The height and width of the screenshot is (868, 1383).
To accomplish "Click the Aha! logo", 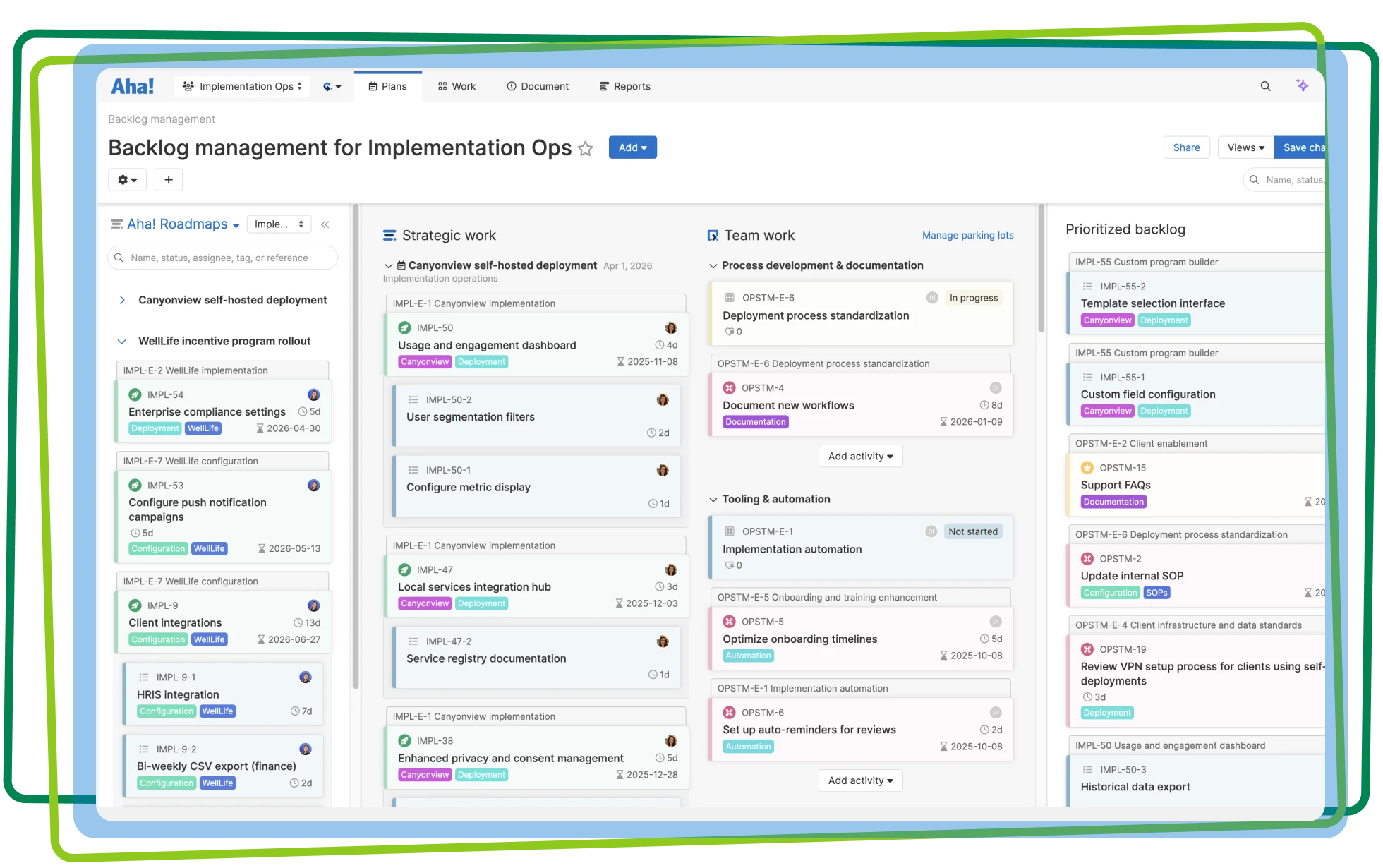I will [x=133, y=86].
